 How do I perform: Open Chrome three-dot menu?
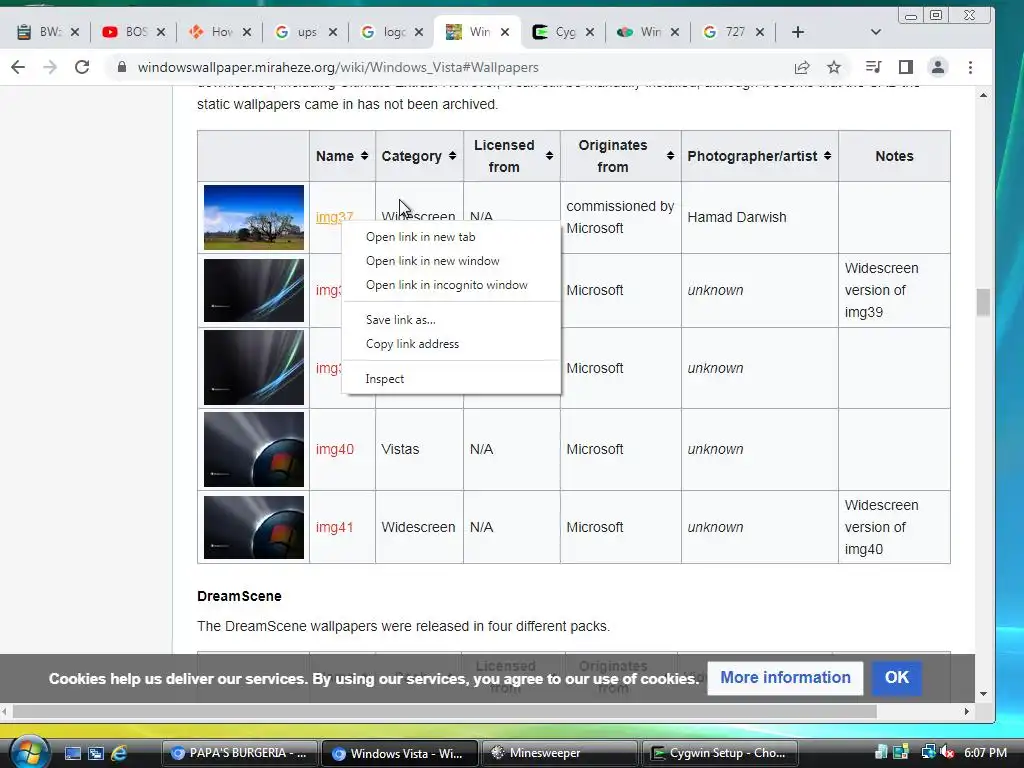(x=970, y=67)
